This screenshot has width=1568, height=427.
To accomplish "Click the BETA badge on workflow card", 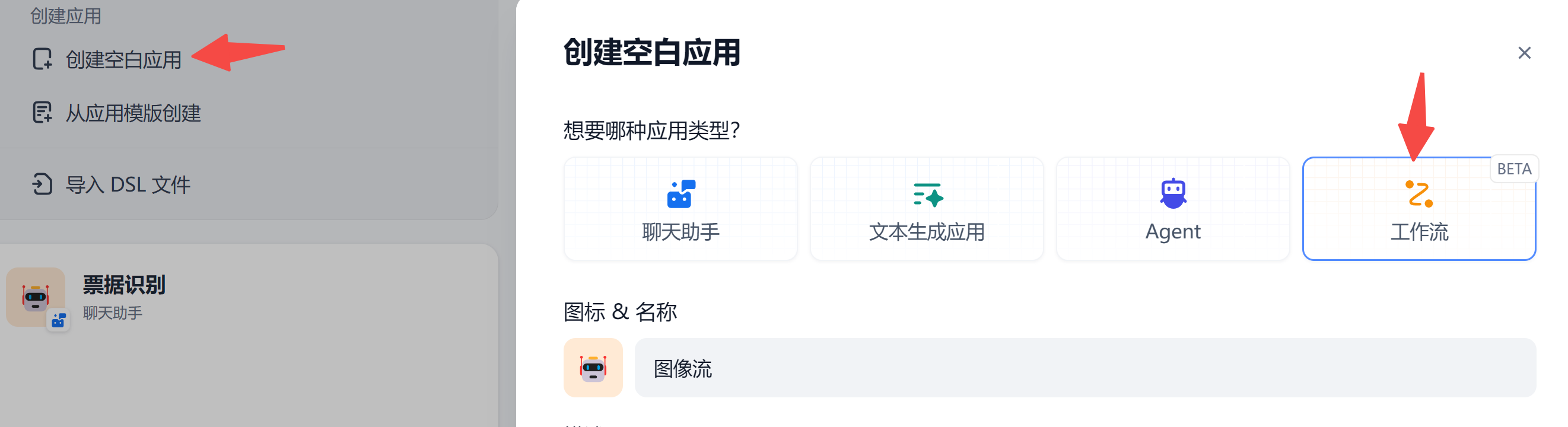I will (1514, 168).
